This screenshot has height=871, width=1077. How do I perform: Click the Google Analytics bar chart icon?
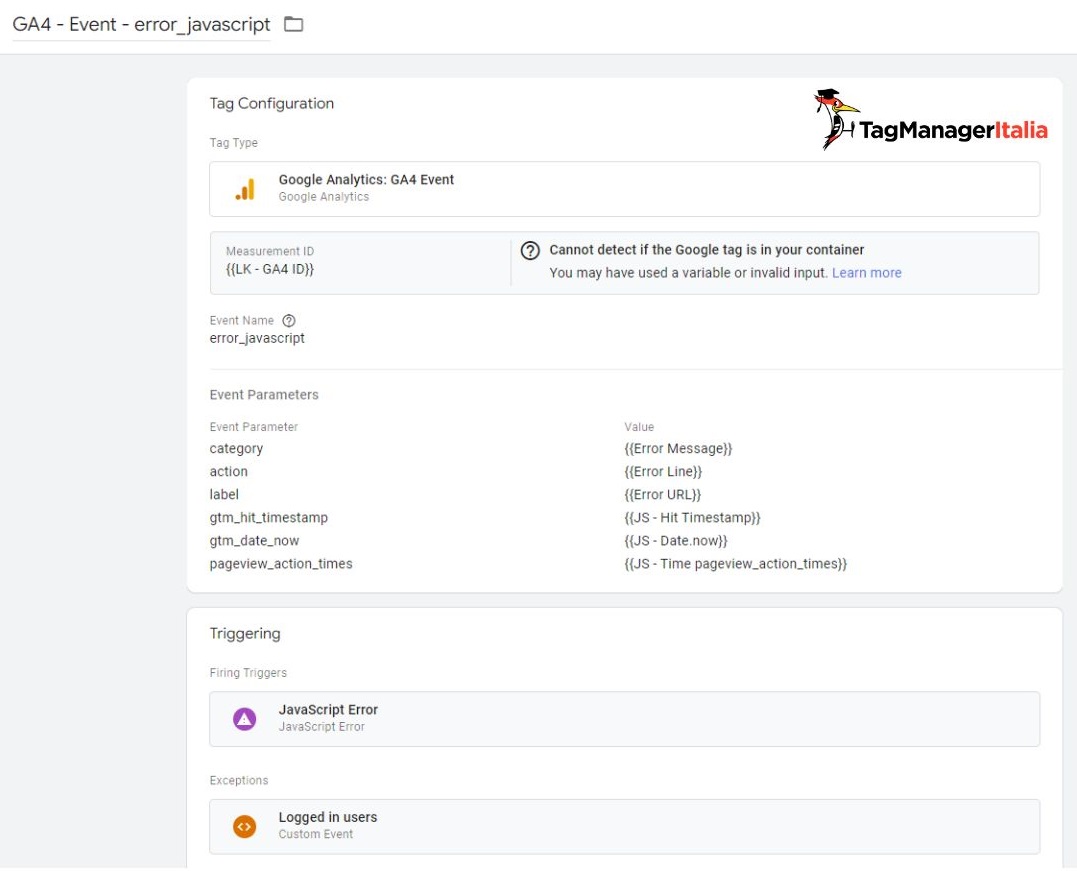(x=245, y=189)
